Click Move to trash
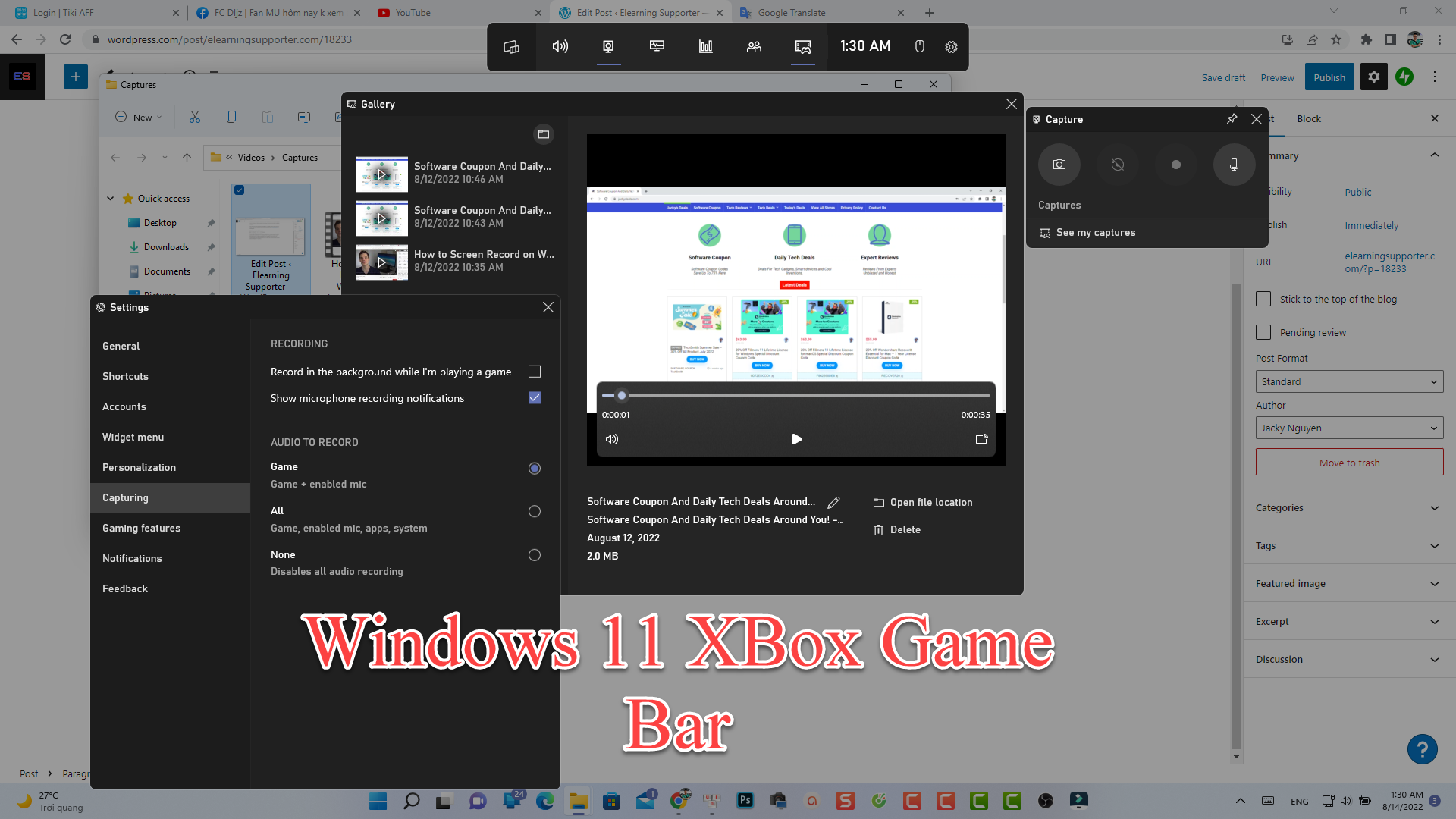The width and height of the screenshot is (1456, 819). [1348, 462]
